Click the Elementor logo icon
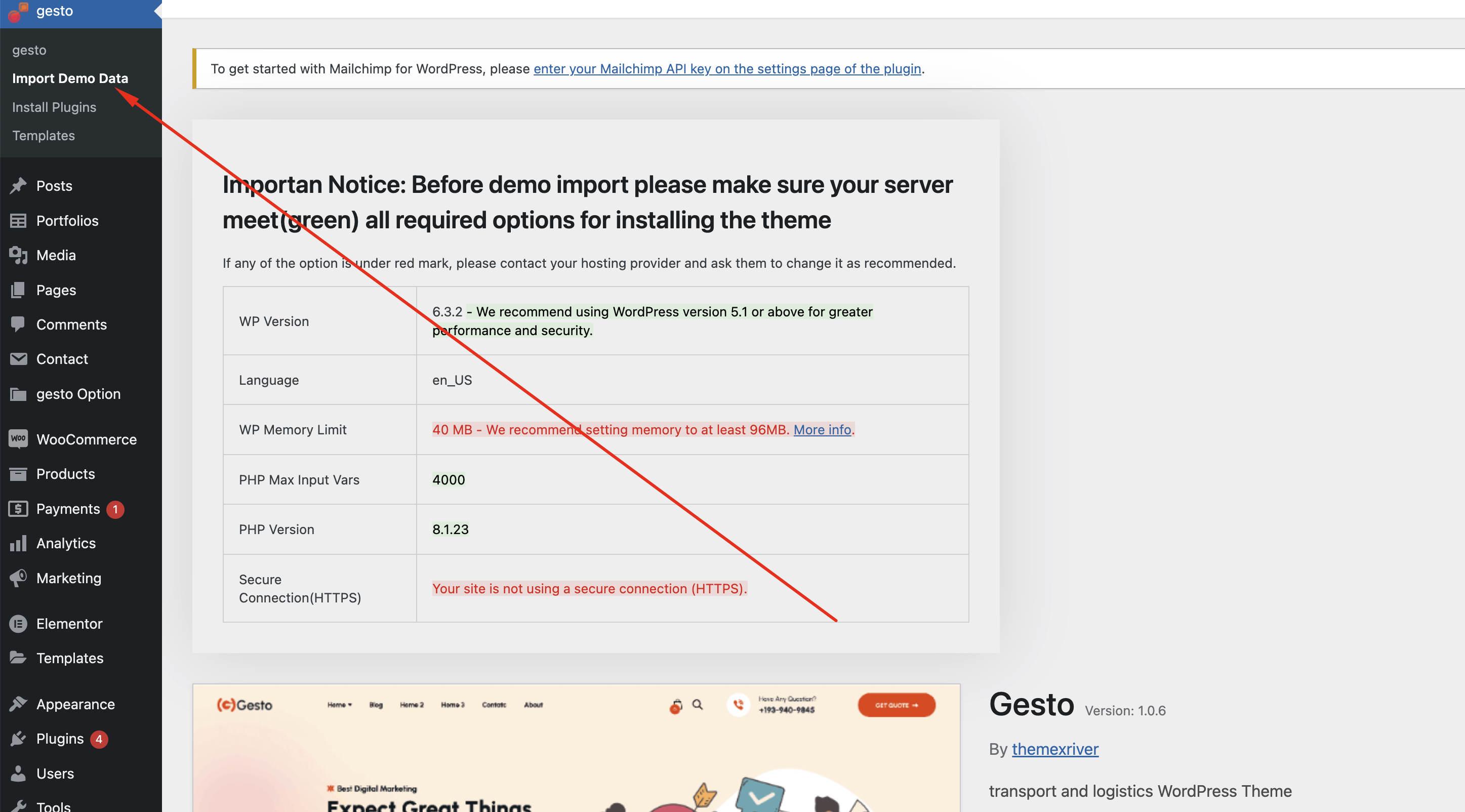This screenshot has height=812, width=1465. [x=18, y=624]
